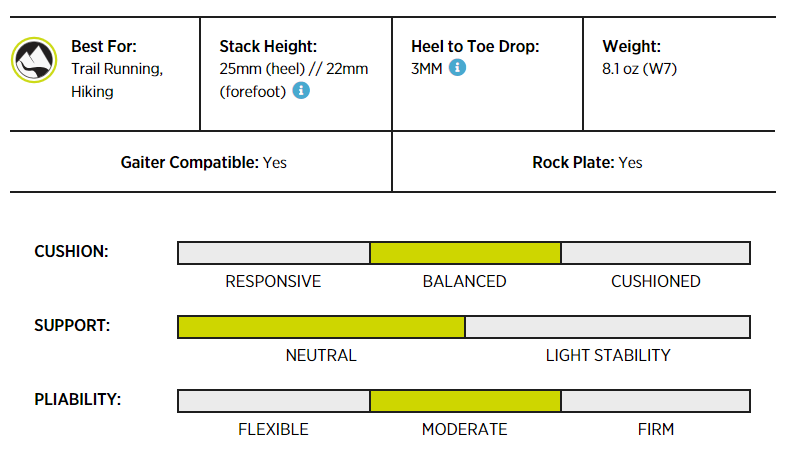Screen dimensions: 790x454
Task: Select the highlighted Moderate pliability segment
Action: (465, 401)
